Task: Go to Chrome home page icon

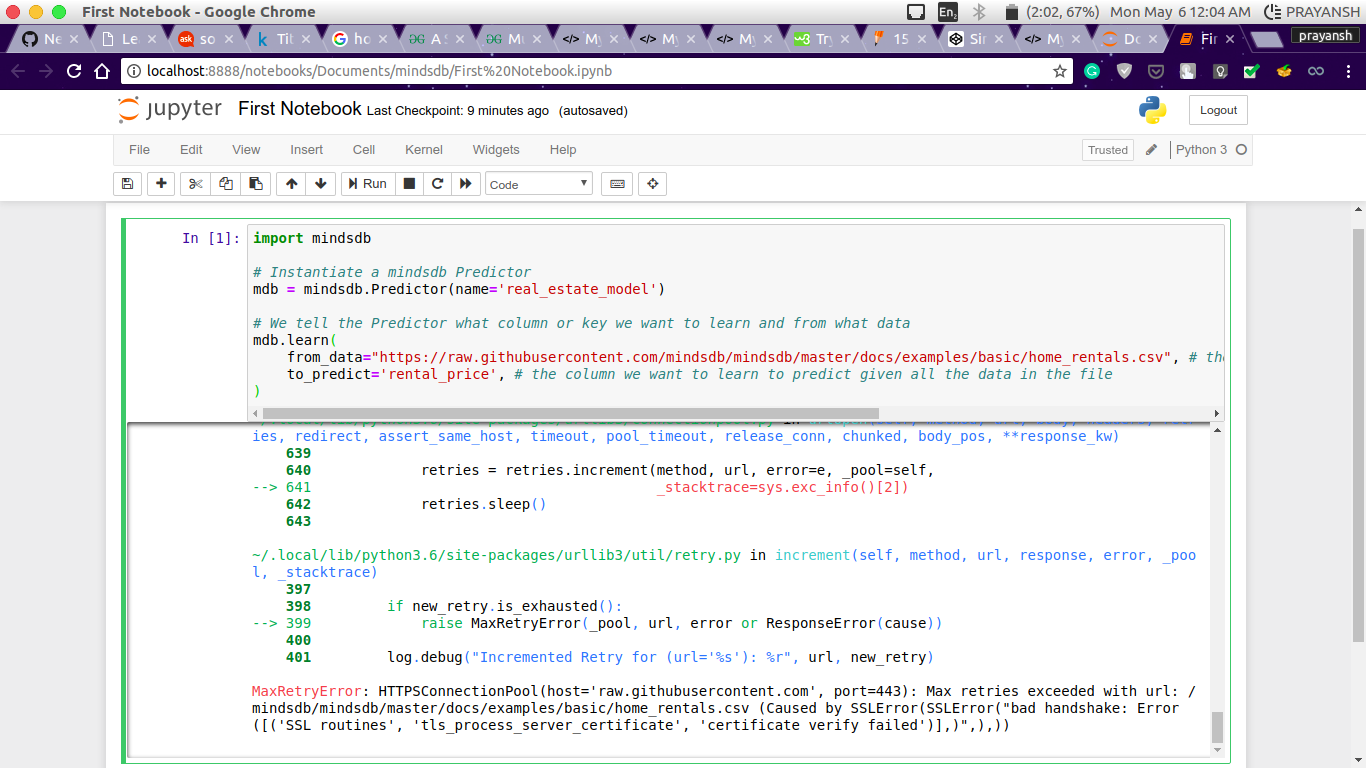Action: [102, 71]
